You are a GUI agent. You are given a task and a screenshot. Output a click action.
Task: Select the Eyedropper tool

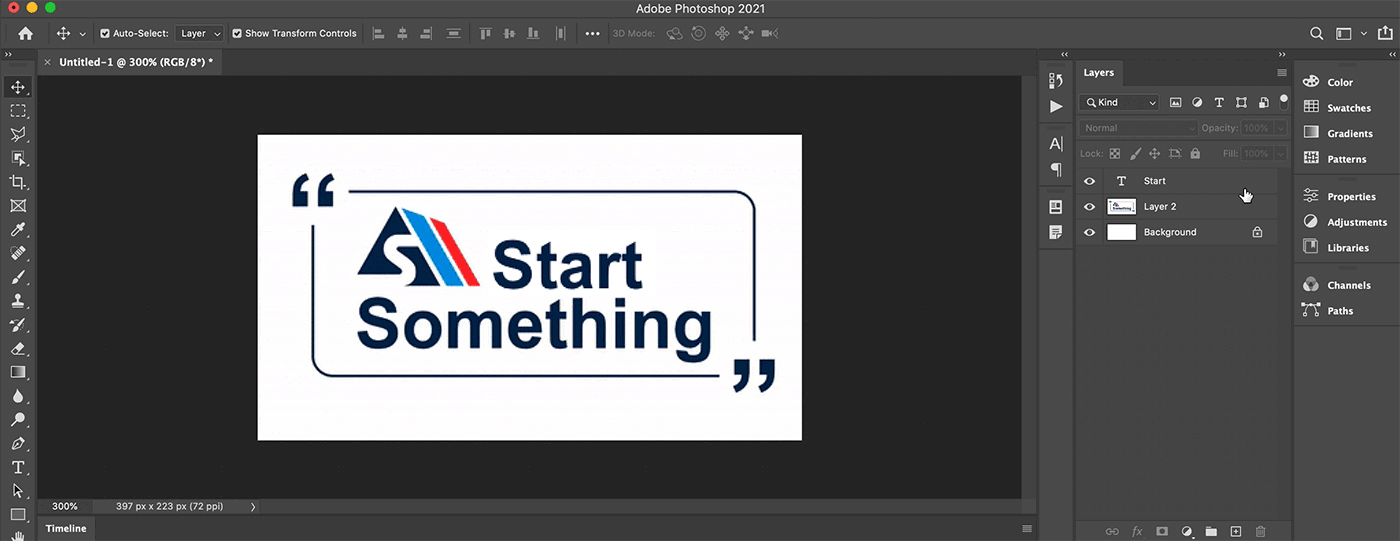click(18, 230)
